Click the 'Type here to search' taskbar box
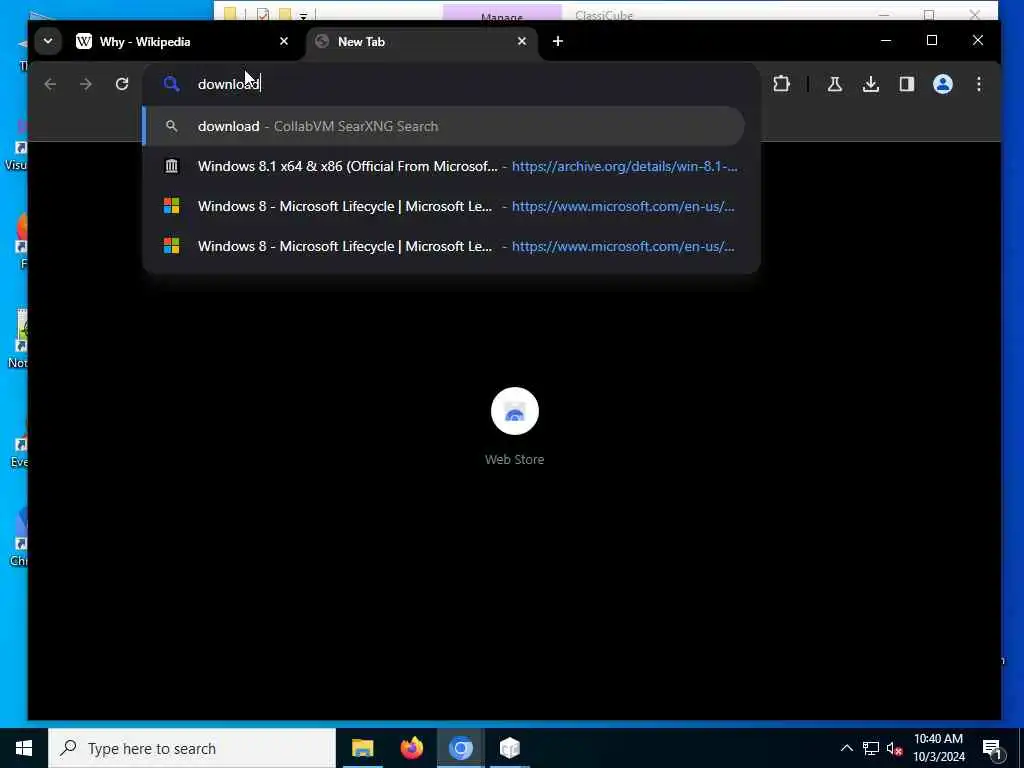 coord(192,748)
